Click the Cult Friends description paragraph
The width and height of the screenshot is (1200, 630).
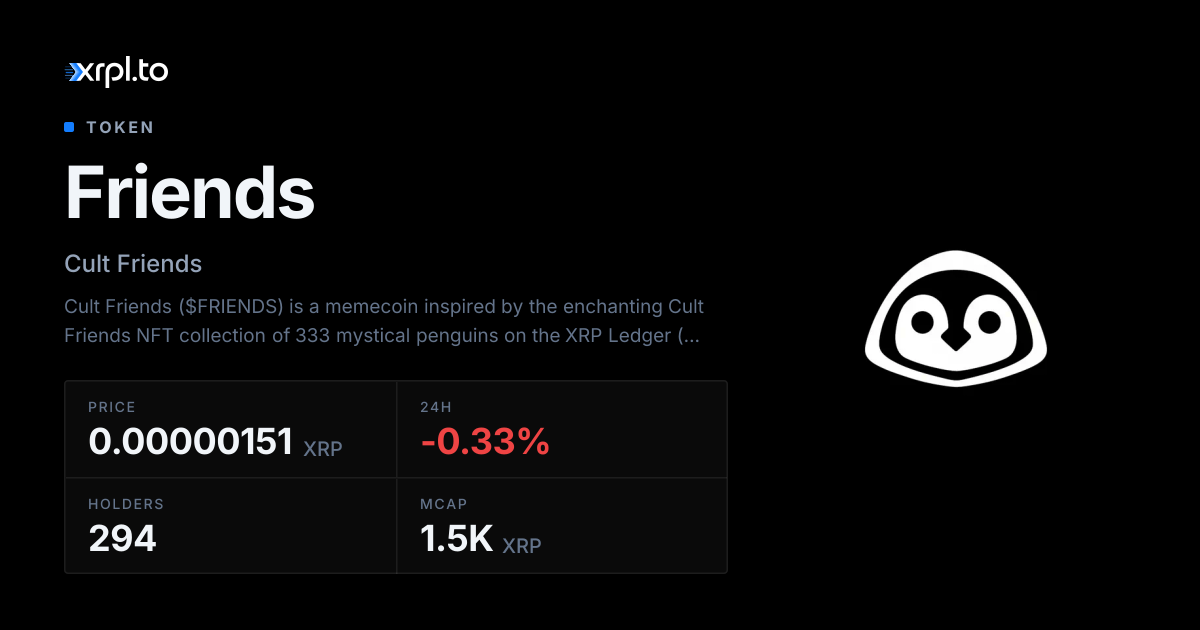[384, 320]
